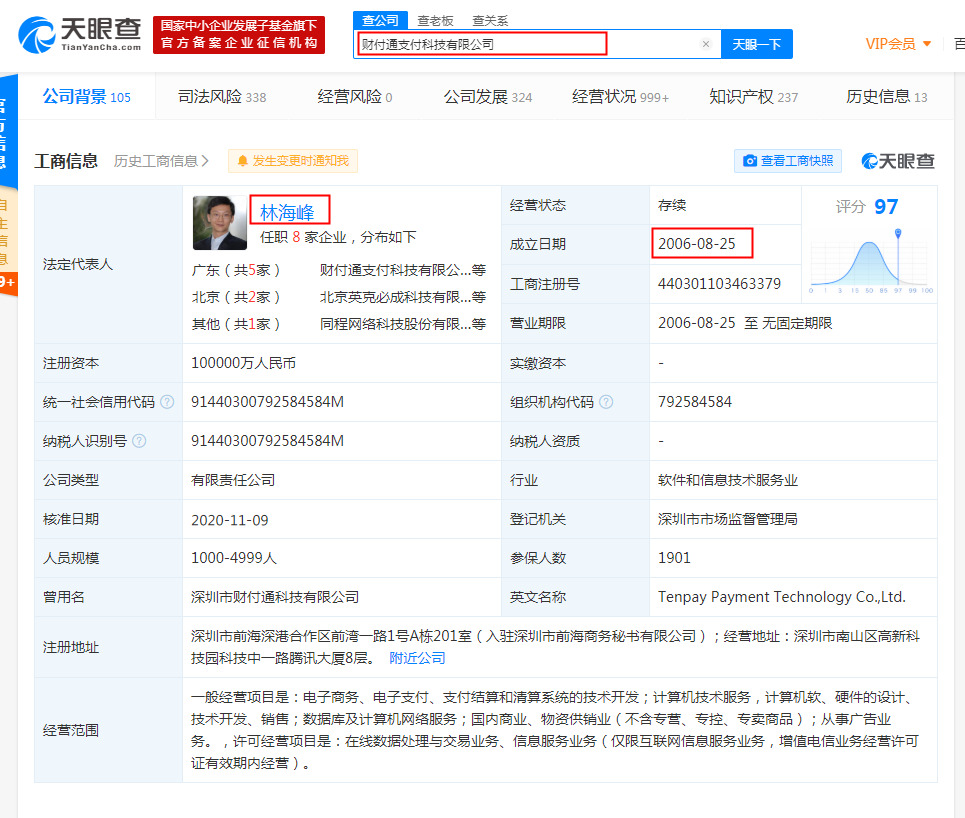Select registered capital 100000万人民币
The height and width of the screenshot is (818, 965).
243,363
